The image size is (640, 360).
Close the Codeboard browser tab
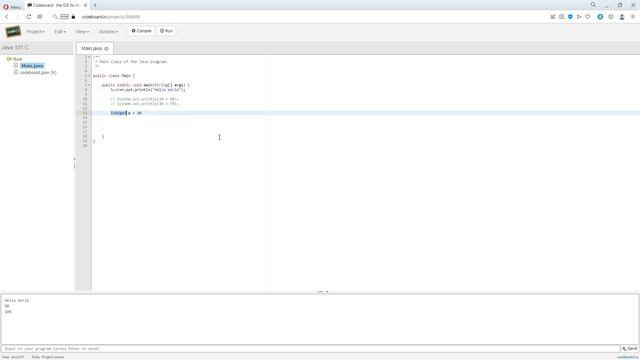85,5
